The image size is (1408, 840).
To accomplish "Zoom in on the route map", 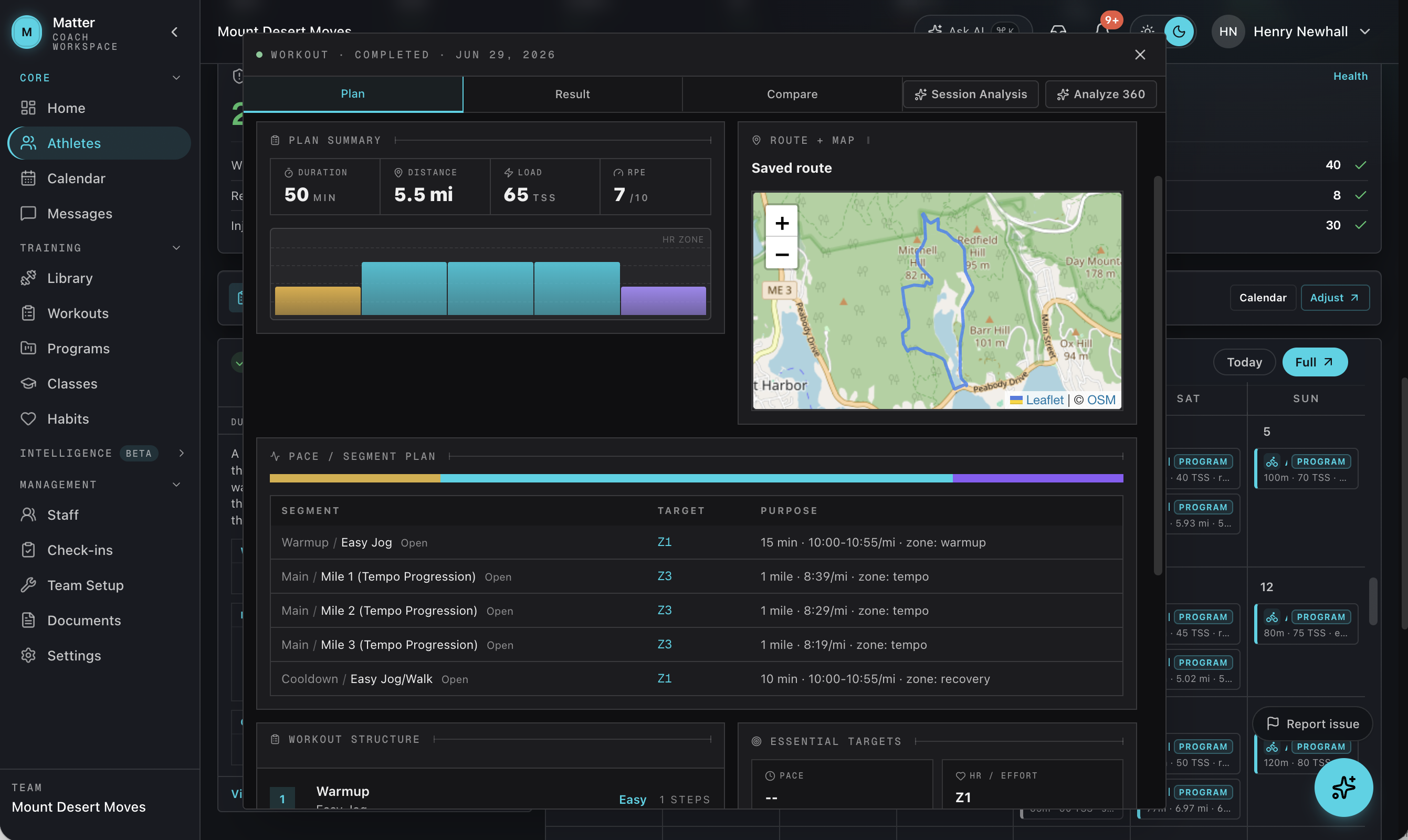I will tap(782, 223).
